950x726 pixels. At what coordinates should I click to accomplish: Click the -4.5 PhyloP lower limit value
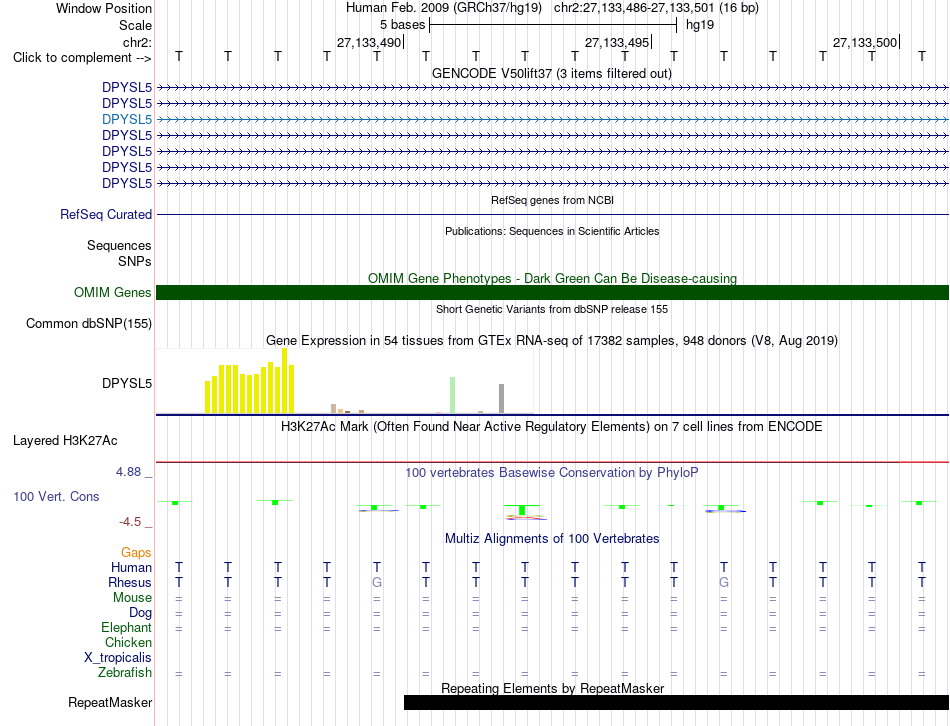pos(130,522)
